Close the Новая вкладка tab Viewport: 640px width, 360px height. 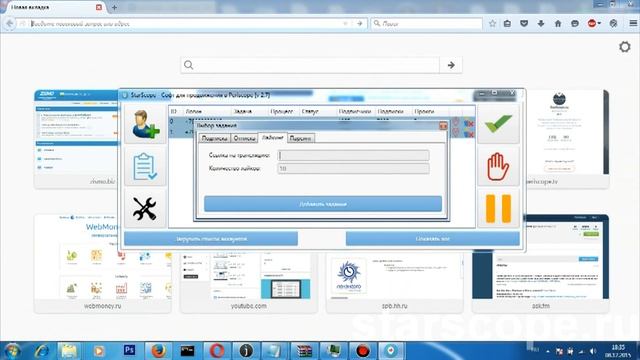tap(99, 7)
